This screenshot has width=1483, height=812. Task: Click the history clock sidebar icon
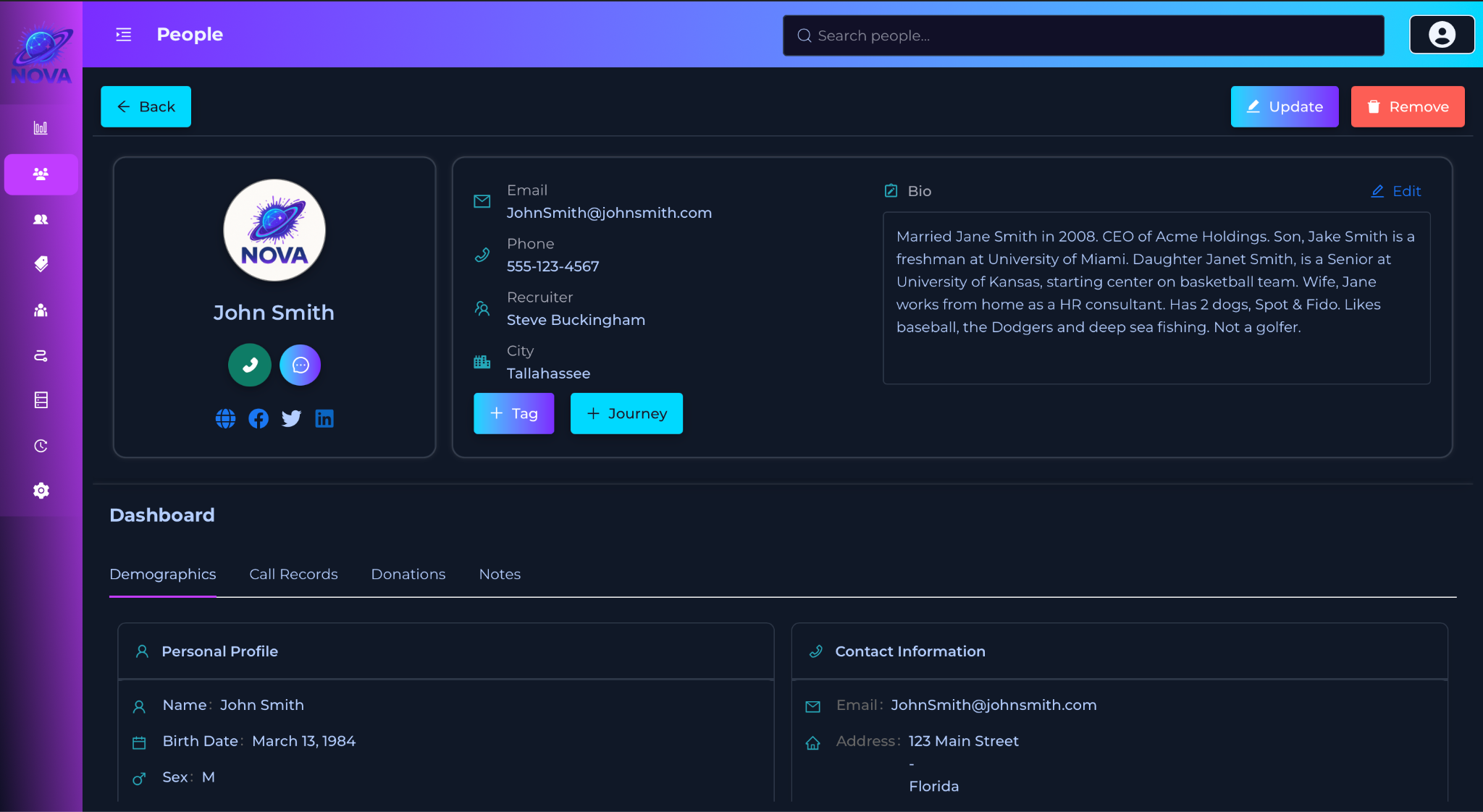pyautogui.click(x=41, y=446)
